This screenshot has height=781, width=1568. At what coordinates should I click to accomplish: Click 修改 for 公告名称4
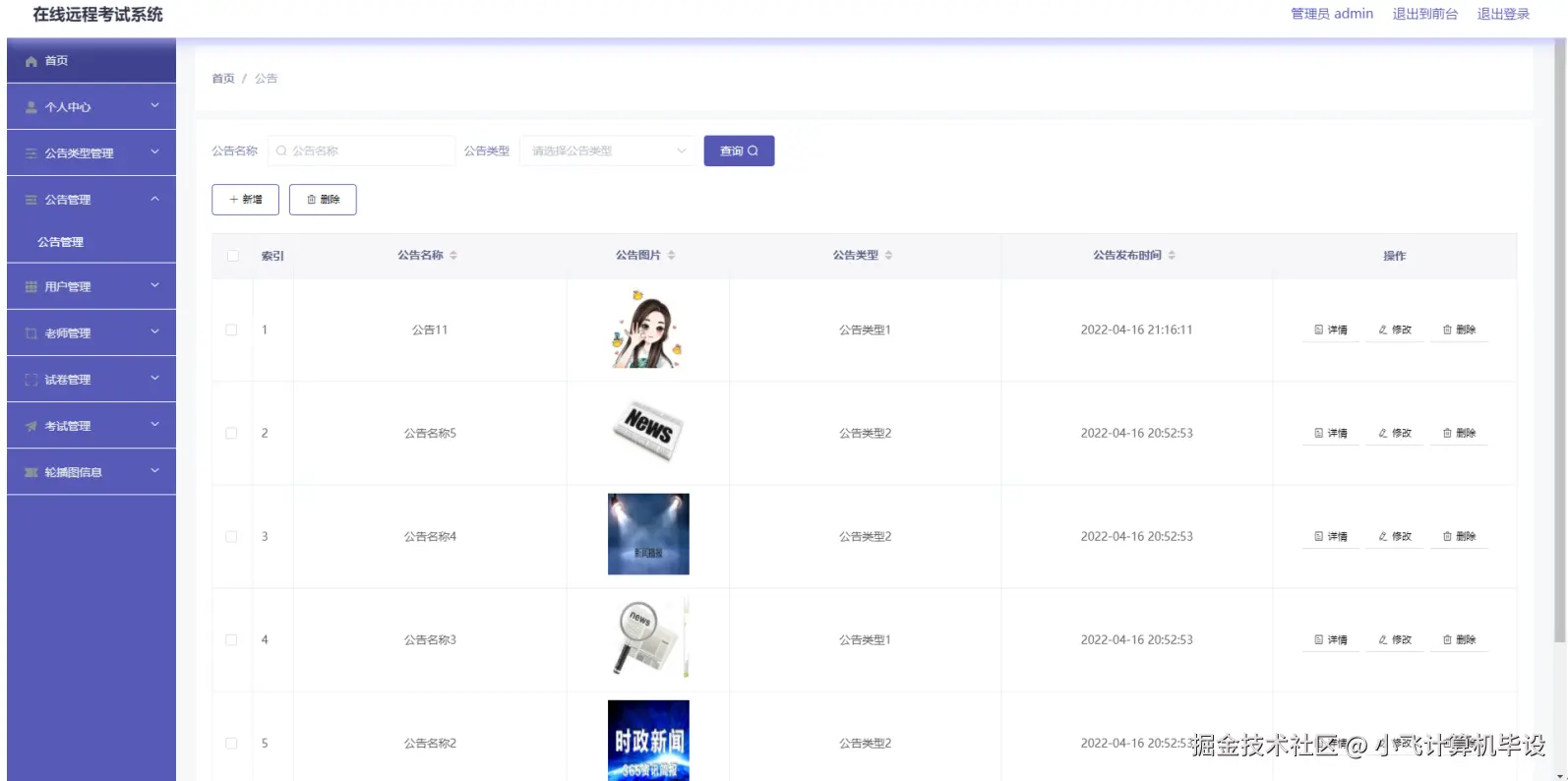pyautogui.click(x=1395, y=537)
